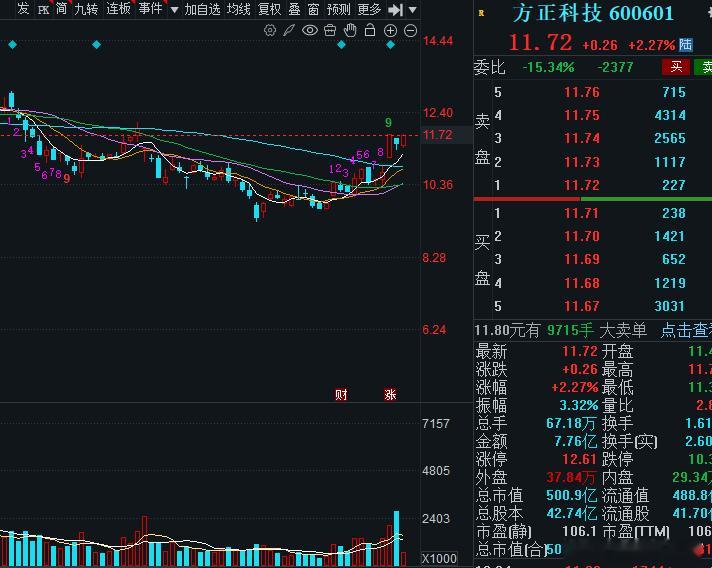Image resolution: width=712 pixels, height=568 pixels.
Task: Click the 涨 event marker on chart
Action: (x=390, y=394)
